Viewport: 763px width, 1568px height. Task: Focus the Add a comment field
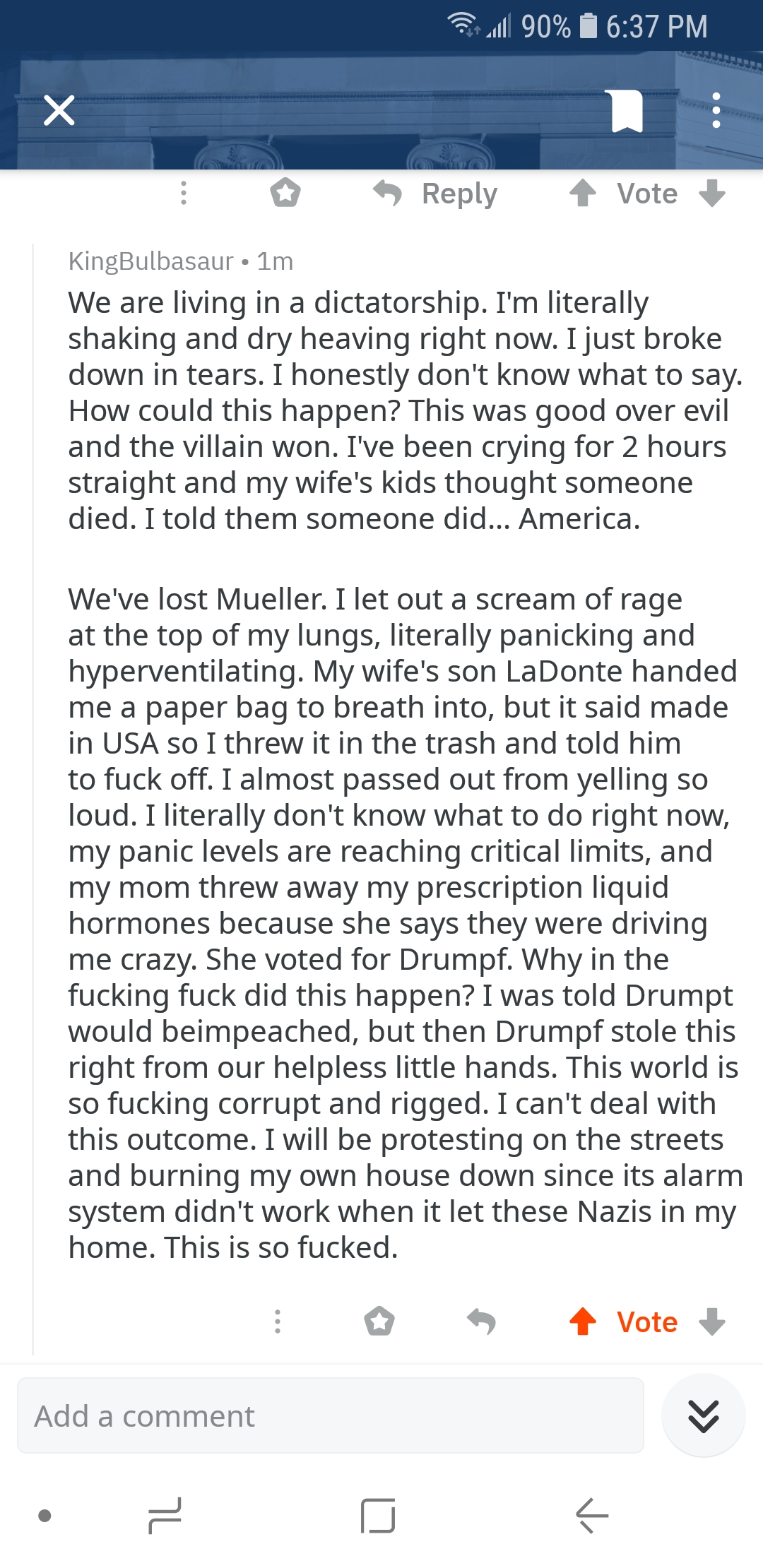331,1415
